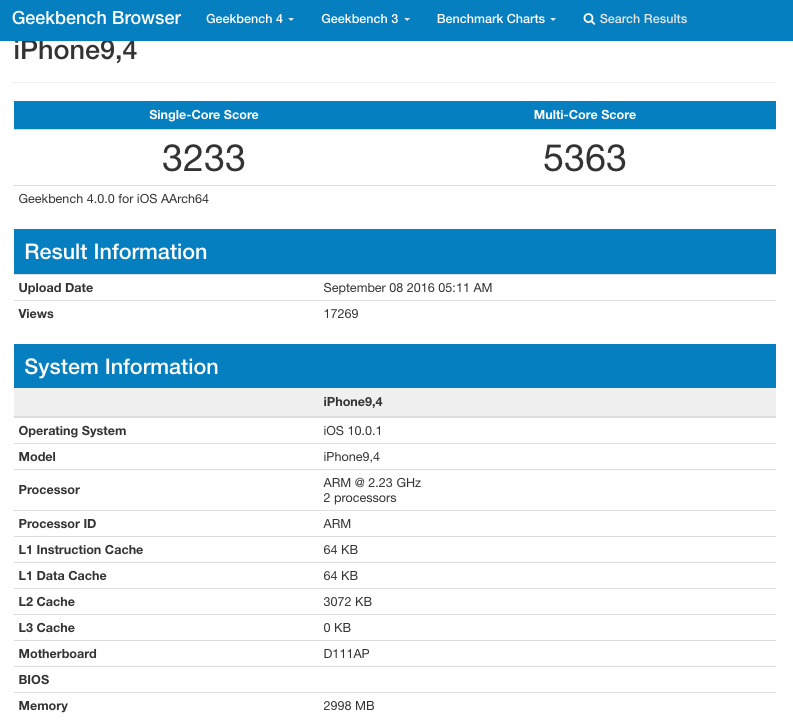Click the magnifying glass search icon
This screenshot has height=728, width=793.
coord(589,19)
